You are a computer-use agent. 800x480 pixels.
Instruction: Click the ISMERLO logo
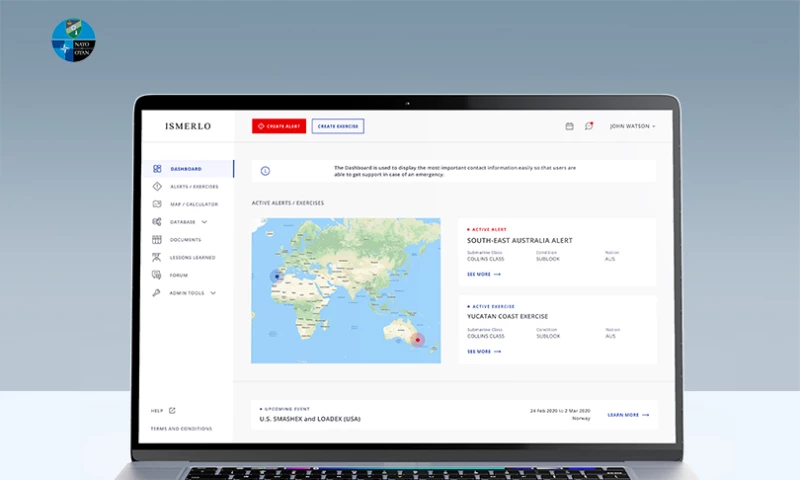click(188, 126)
